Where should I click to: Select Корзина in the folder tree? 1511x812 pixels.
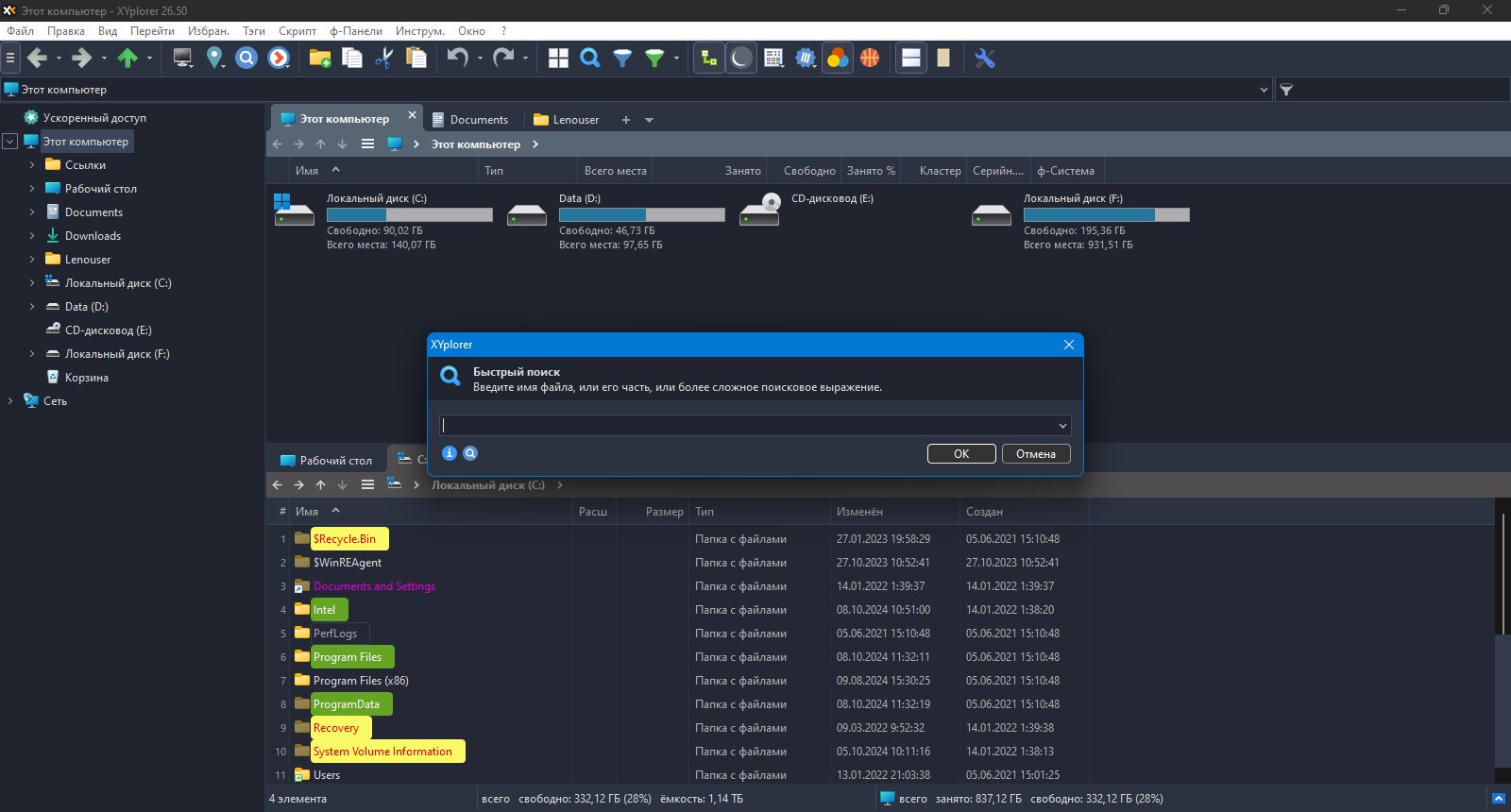(x=87, y=378)
